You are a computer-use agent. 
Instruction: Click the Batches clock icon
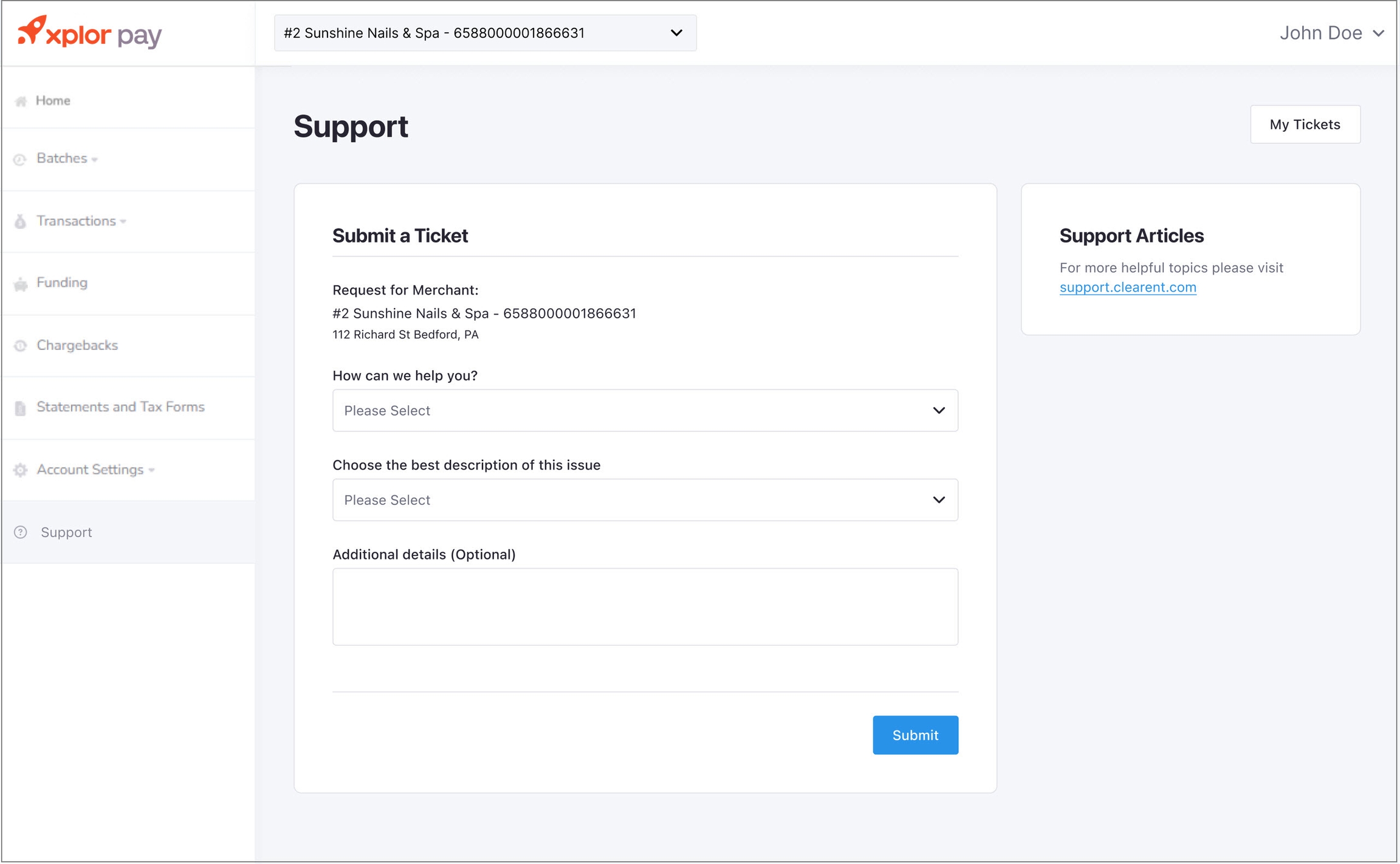pos(20,159)
